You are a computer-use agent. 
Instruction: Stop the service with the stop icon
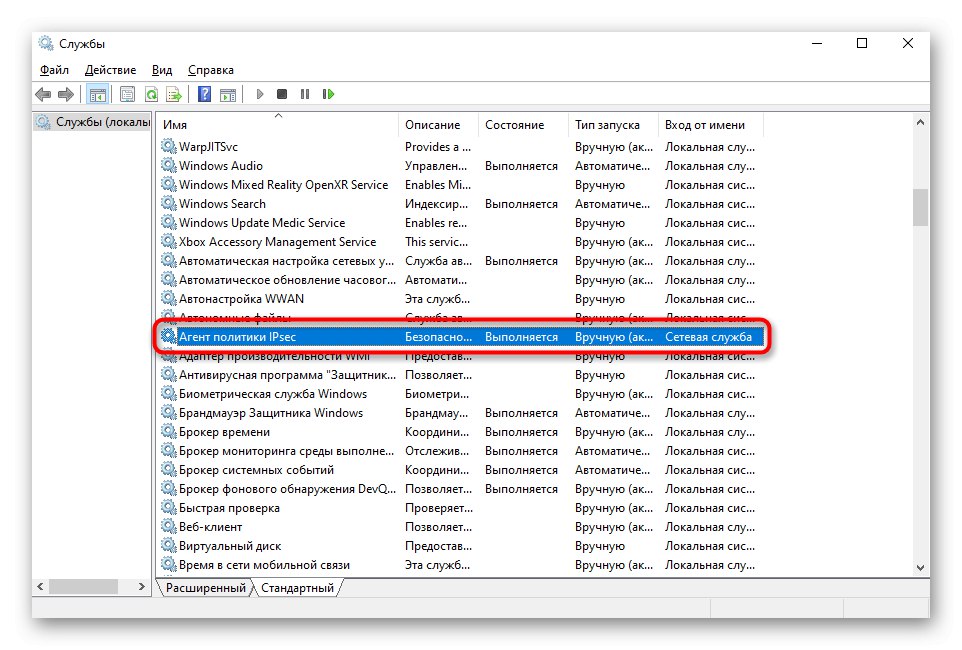282,94
